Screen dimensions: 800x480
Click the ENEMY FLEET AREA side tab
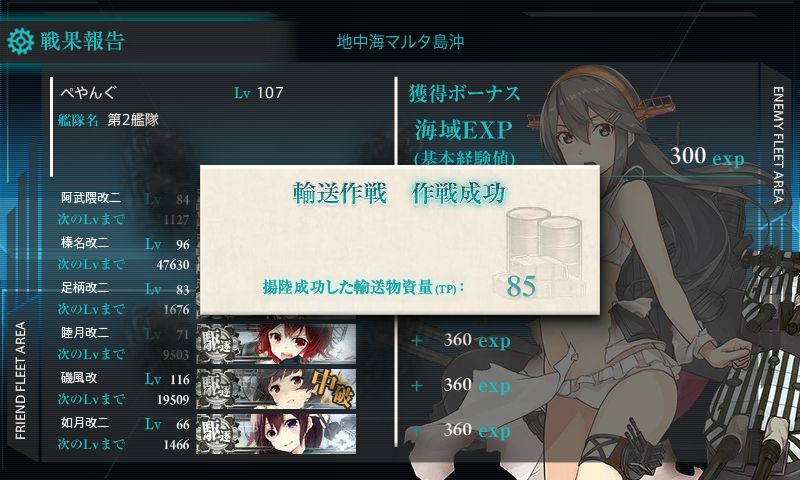(x=778, y=145)
